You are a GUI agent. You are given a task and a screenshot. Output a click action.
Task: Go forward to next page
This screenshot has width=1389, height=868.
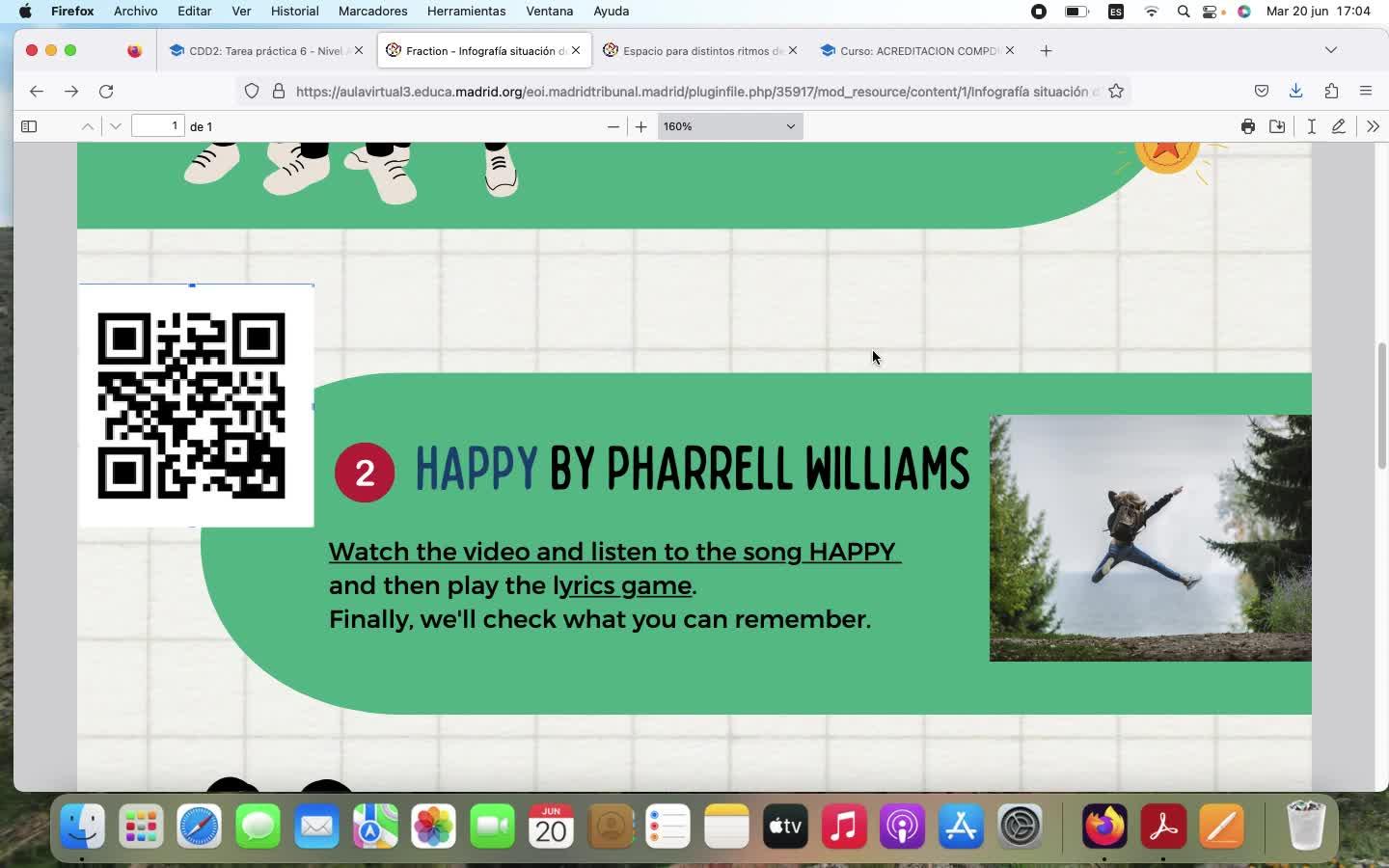click(x=71, y=91)
